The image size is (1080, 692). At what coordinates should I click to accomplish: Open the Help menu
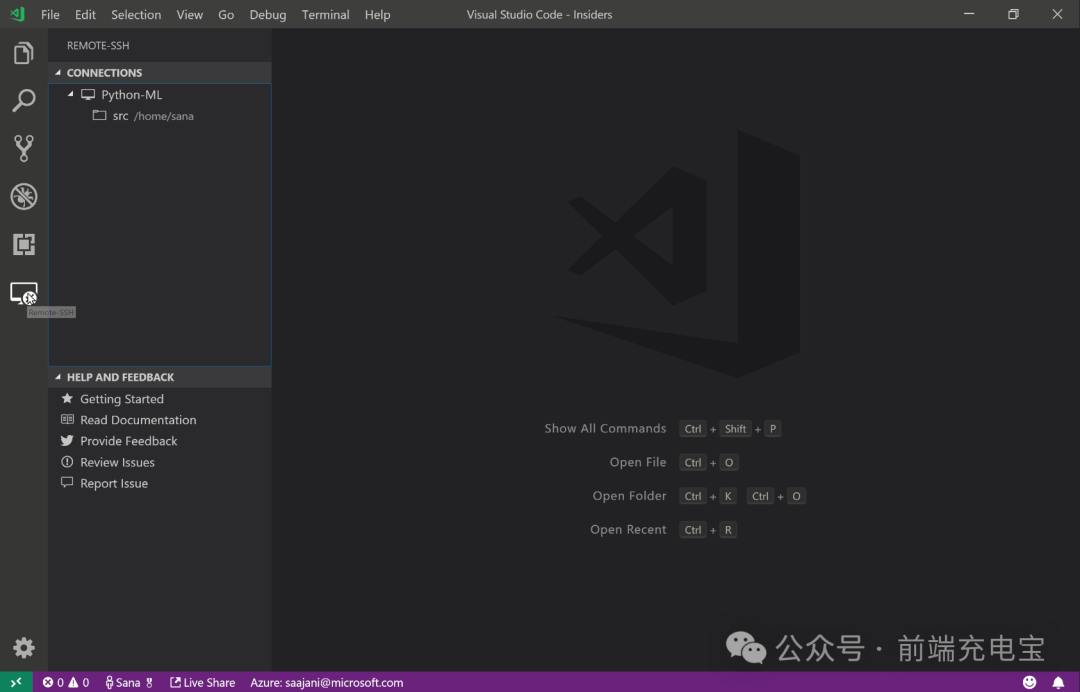377,14
